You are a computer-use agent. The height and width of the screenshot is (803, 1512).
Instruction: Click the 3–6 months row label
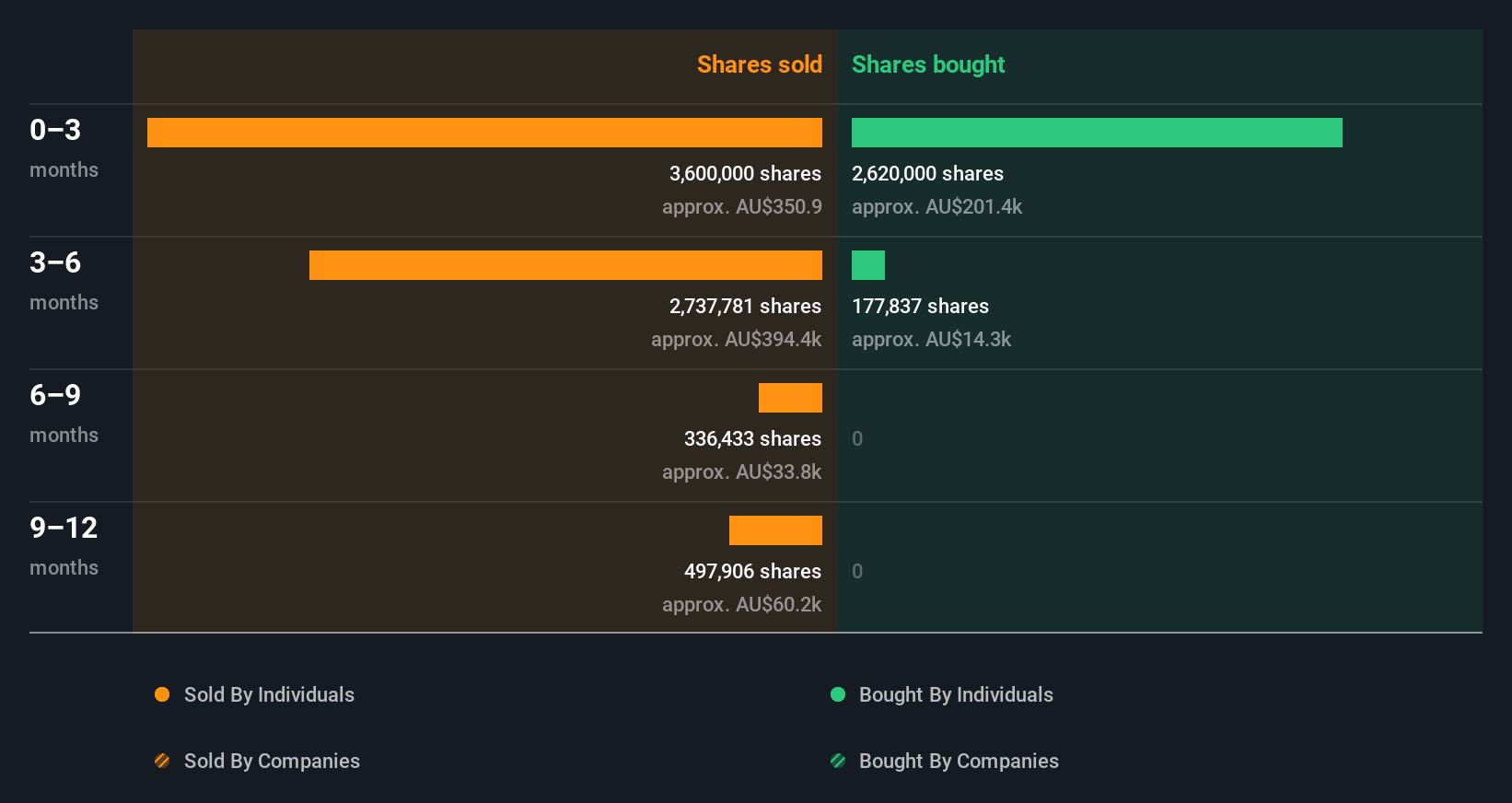coord(64,281)
